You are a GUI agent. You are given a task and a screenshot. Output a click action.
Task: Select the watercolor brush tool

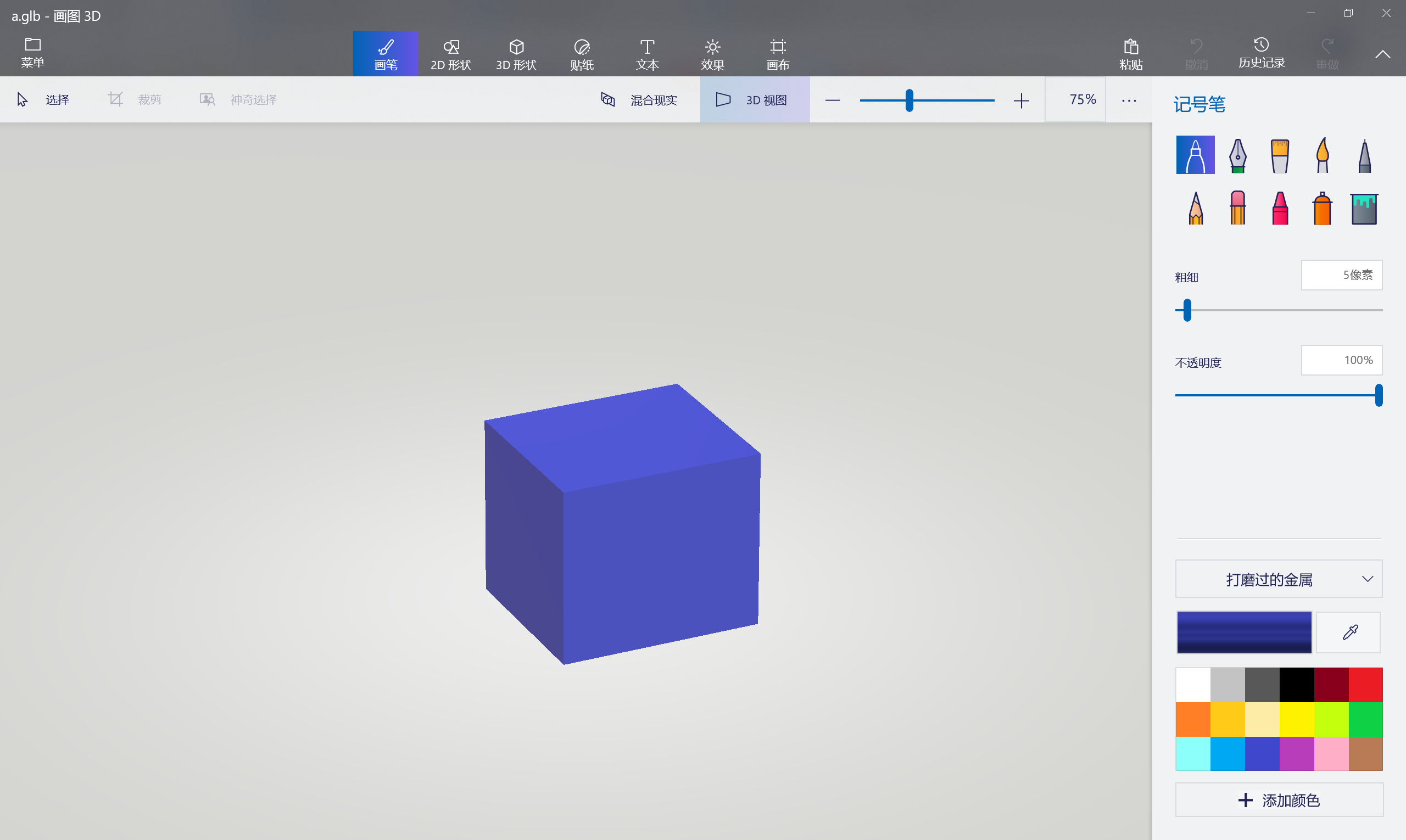pyautogui.click(x=1322, y=155)
